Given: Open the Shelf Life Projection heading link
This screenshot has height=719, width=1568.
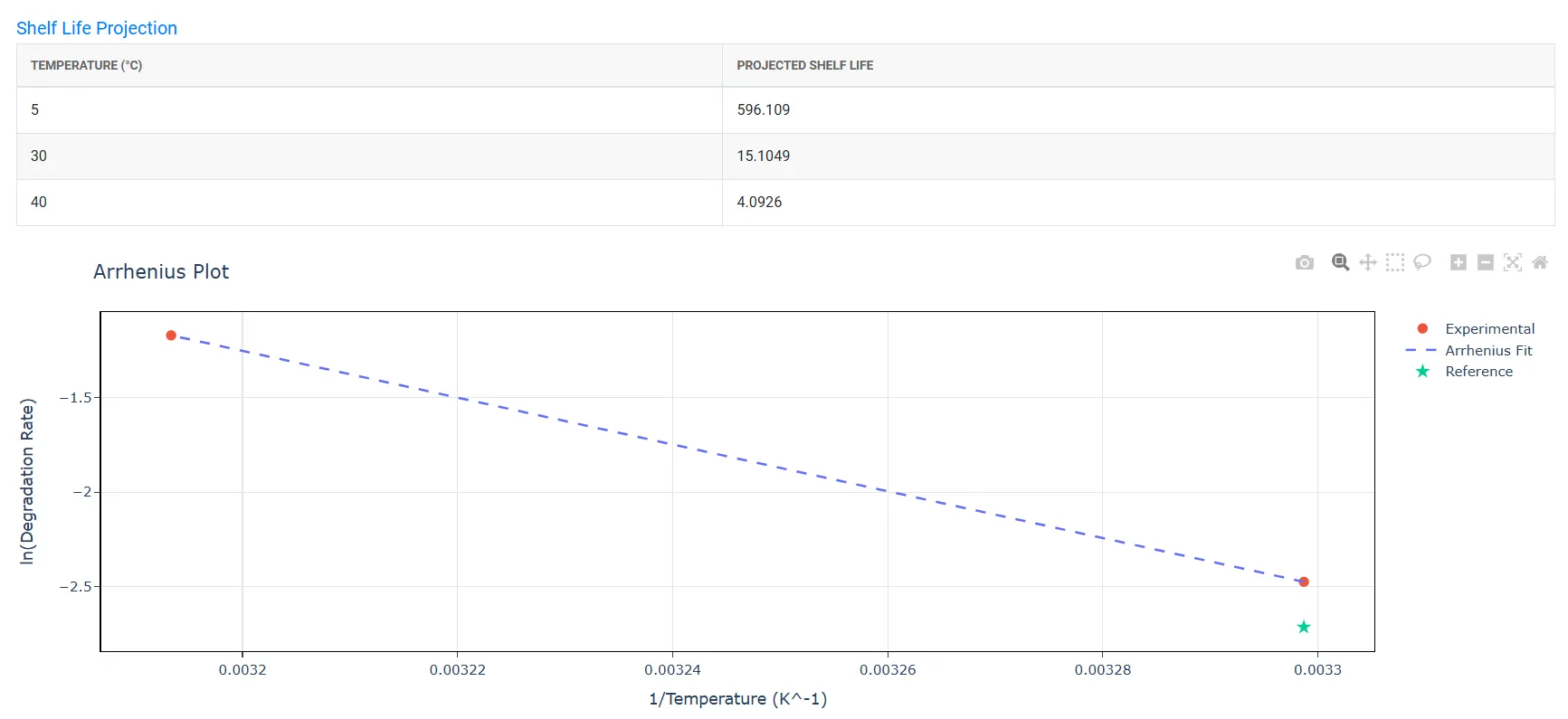Looking at the screenshot, I should pos(97,28).
